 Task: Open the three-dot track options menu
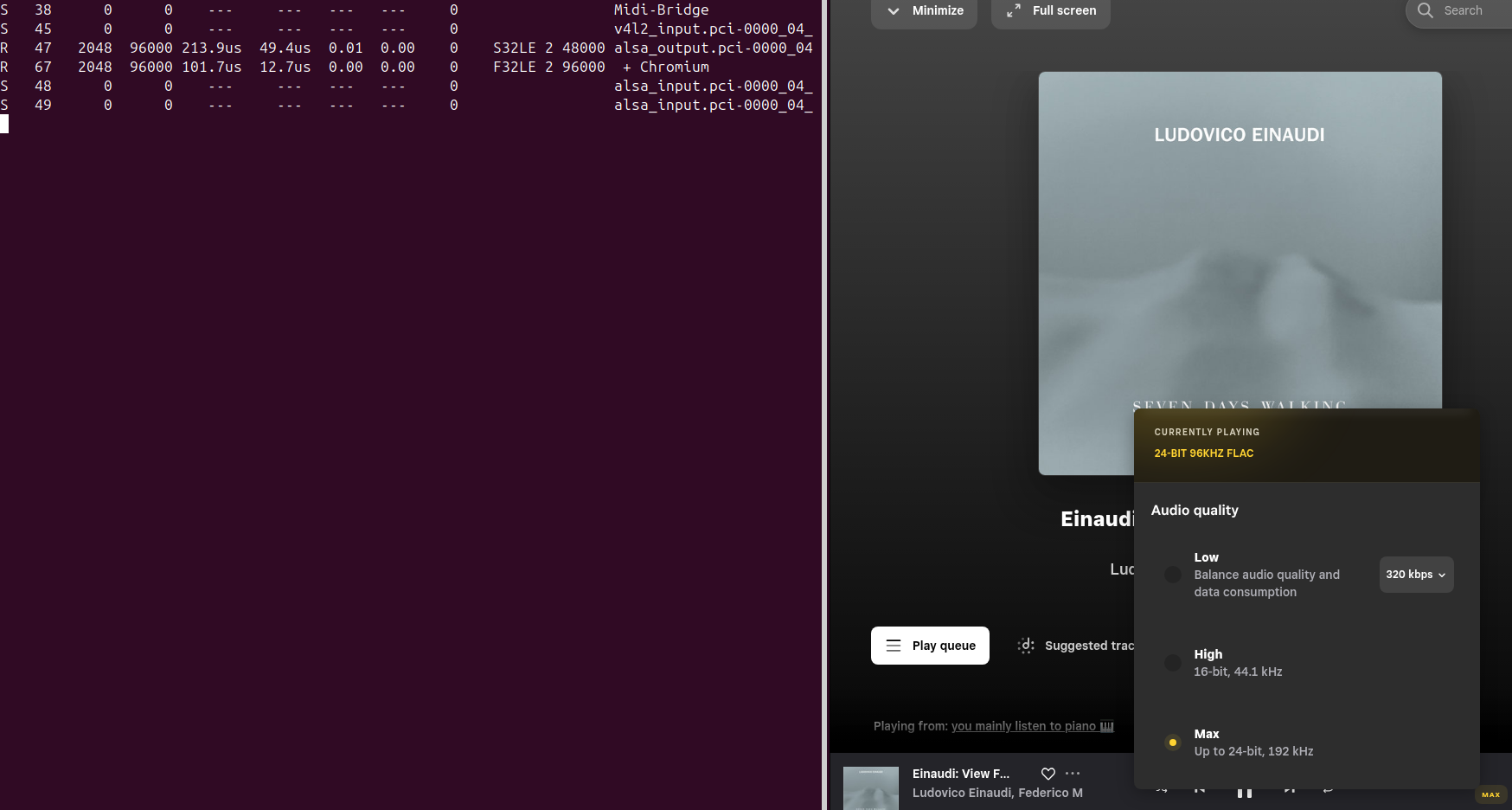pyautogui.click(x=1073, y=774)
